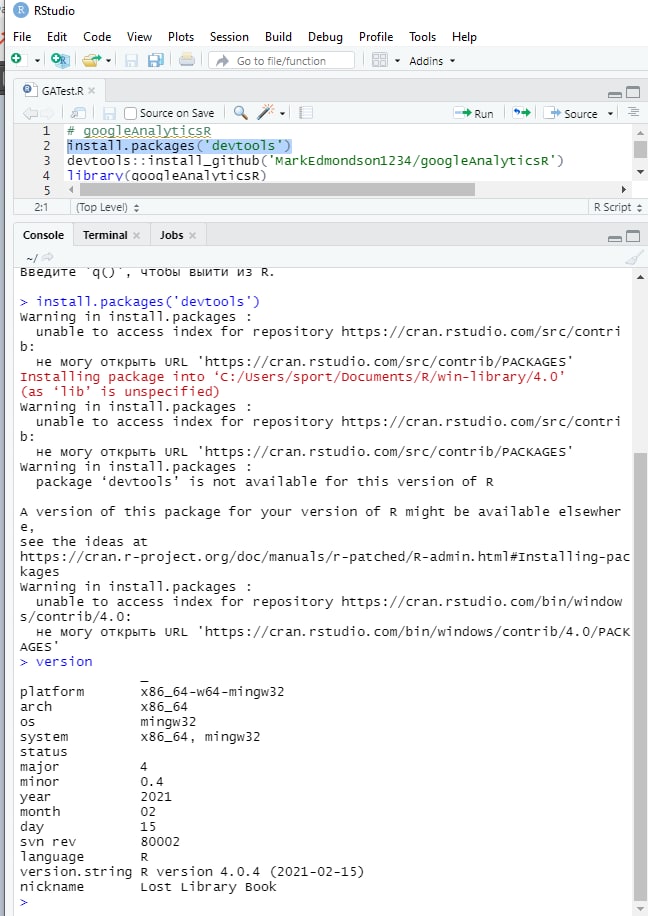Image resolution: width=648 pixels, height=916 pixels.
Task: Click cursor position 2:1 indicator
Action: click(x=41, y=207)
